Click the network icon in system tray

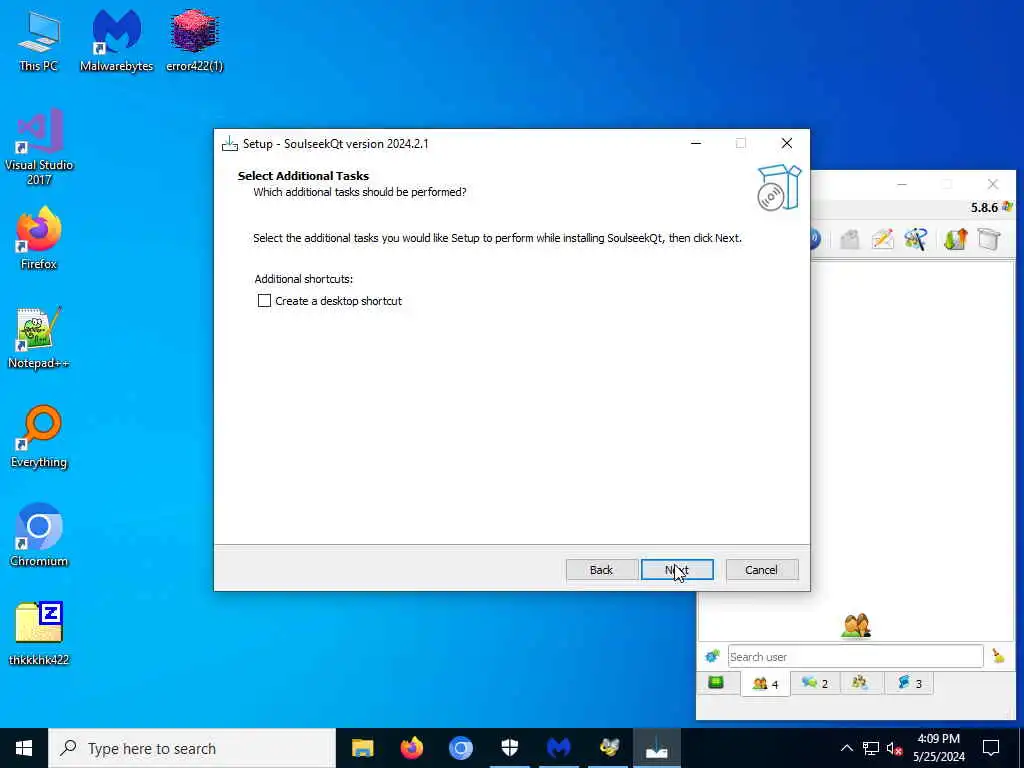click(x=871, y=748)
